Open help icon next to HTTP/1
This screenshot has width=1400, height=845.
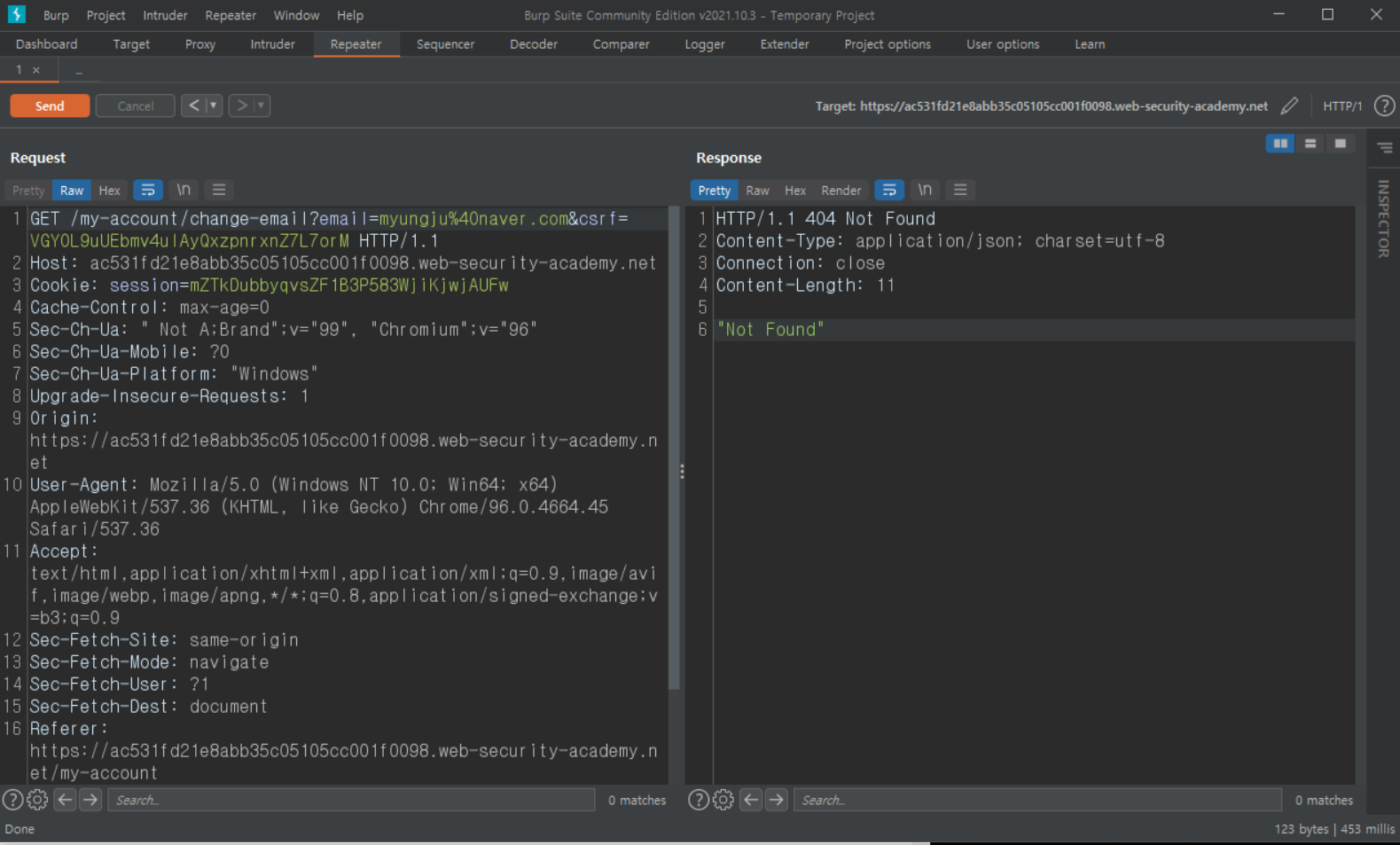coord(1384,106)
